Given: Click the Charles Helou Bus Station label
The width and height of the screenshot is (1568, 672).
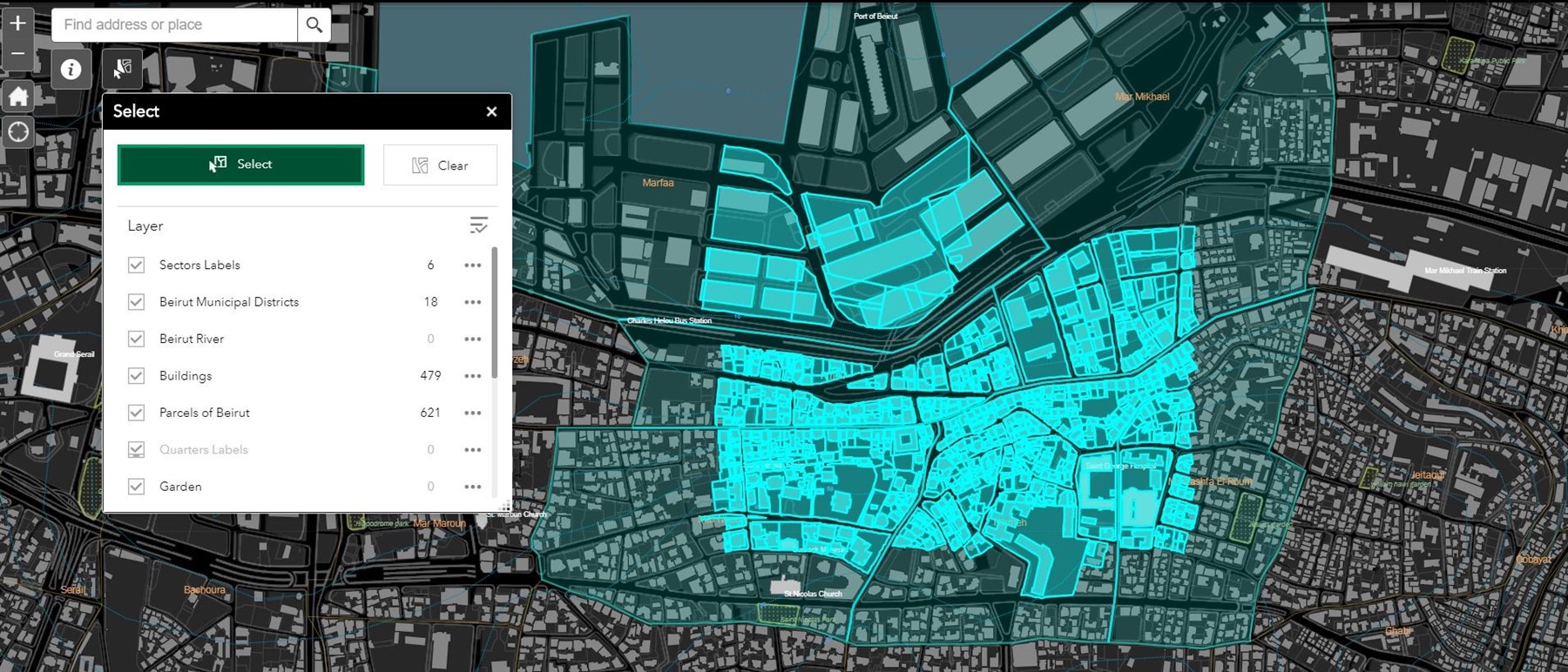Looking at the screenshot, I should coord(669,320).
